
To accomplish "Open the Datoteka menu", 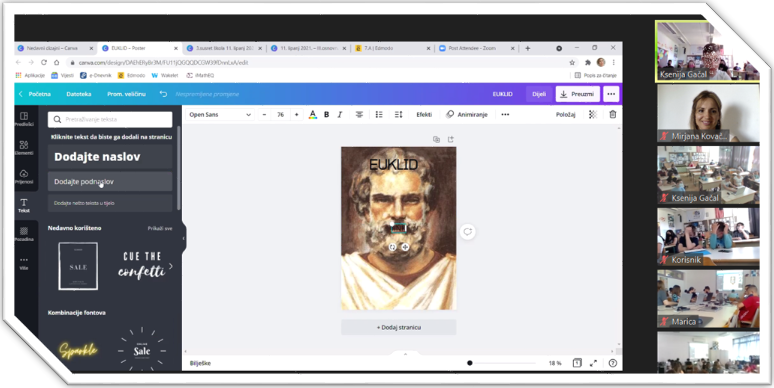I will 78,94.
